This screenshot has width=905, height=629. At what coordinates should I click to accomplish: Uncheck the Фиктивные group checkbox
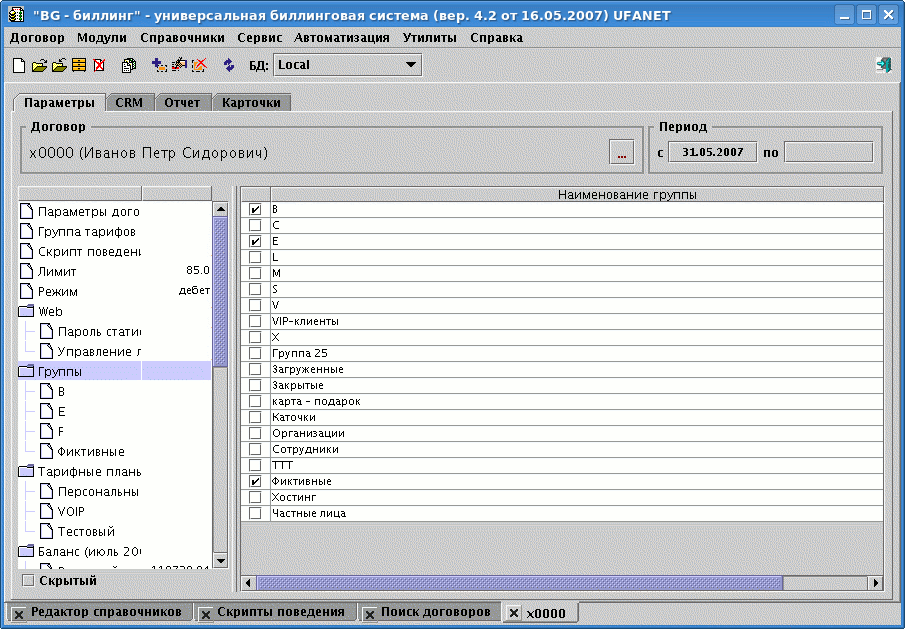click(x=255, y=482)
